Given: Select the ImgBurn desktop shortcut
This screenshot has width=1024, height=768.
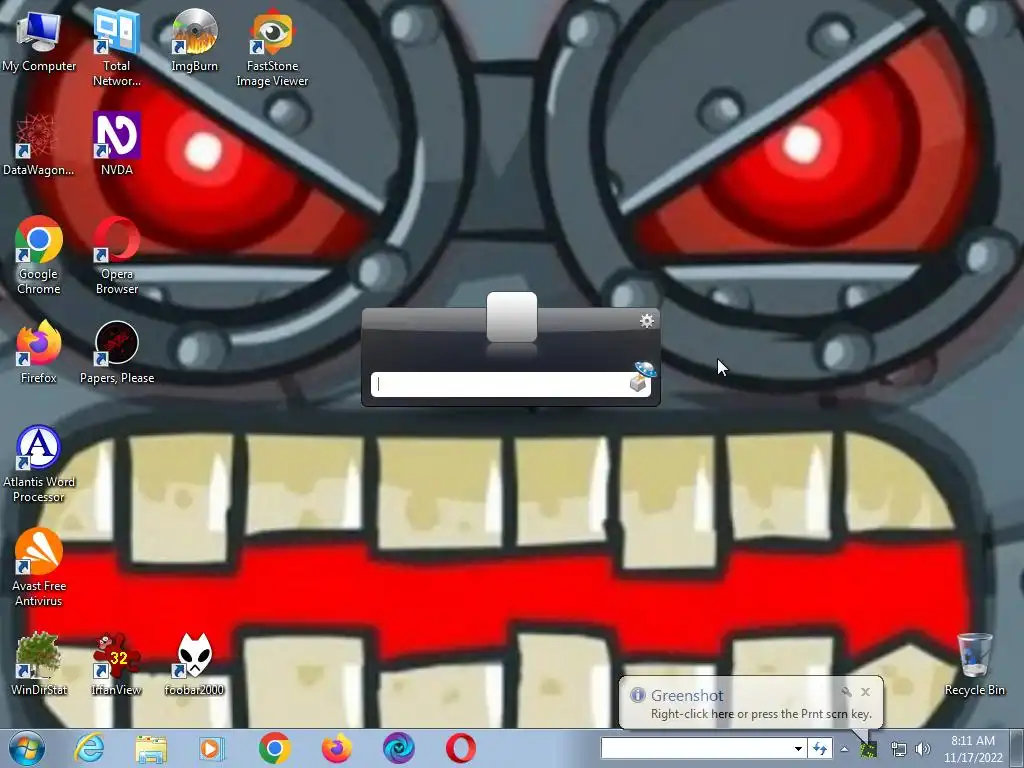Looking at the screenshot, I should coord(194,40).
